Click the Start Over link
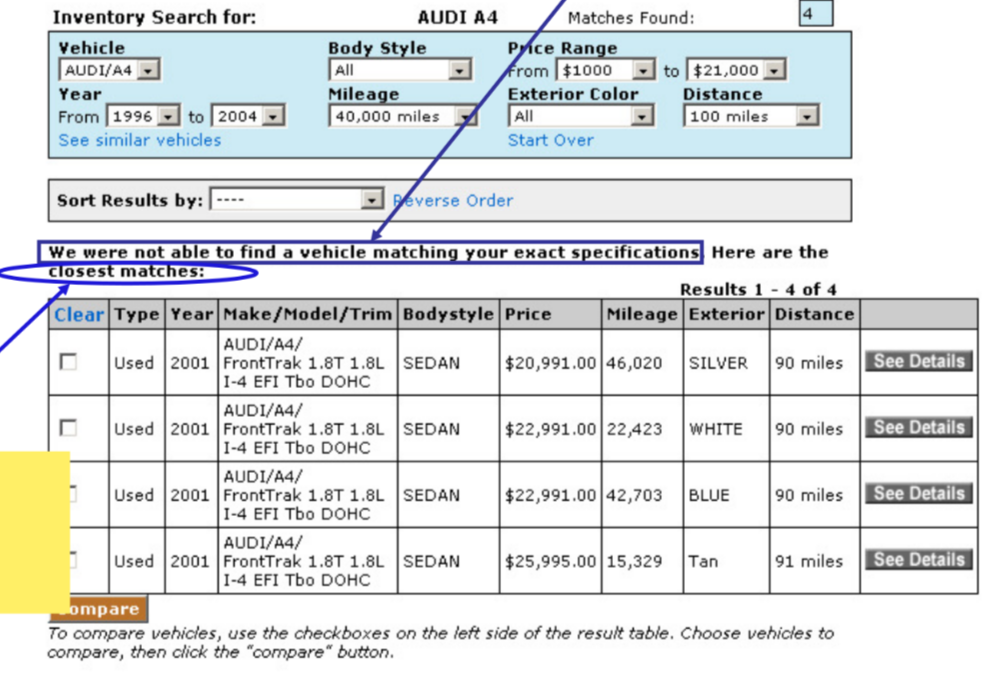 550,140
